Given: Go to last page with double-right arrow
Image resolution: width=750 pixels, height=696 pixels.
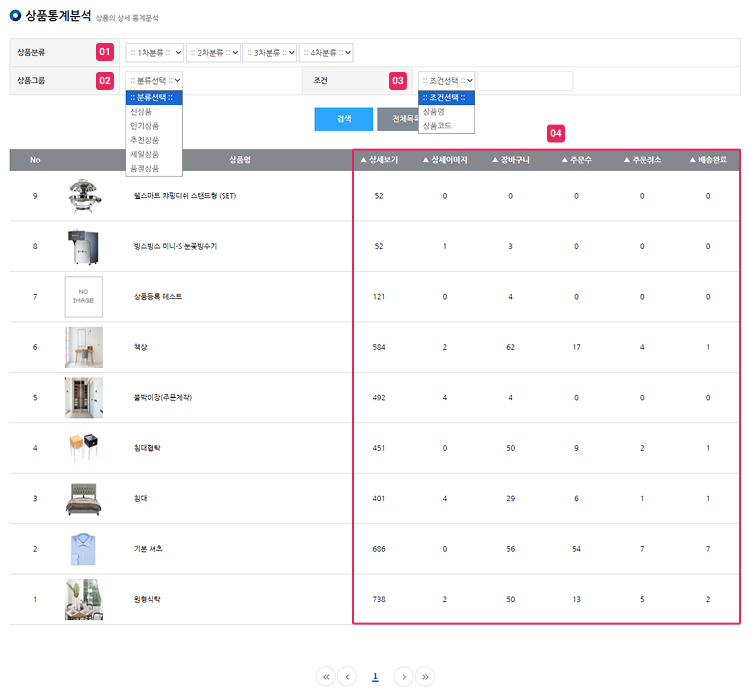Looking at the screenshot, I should coord(425,677).
